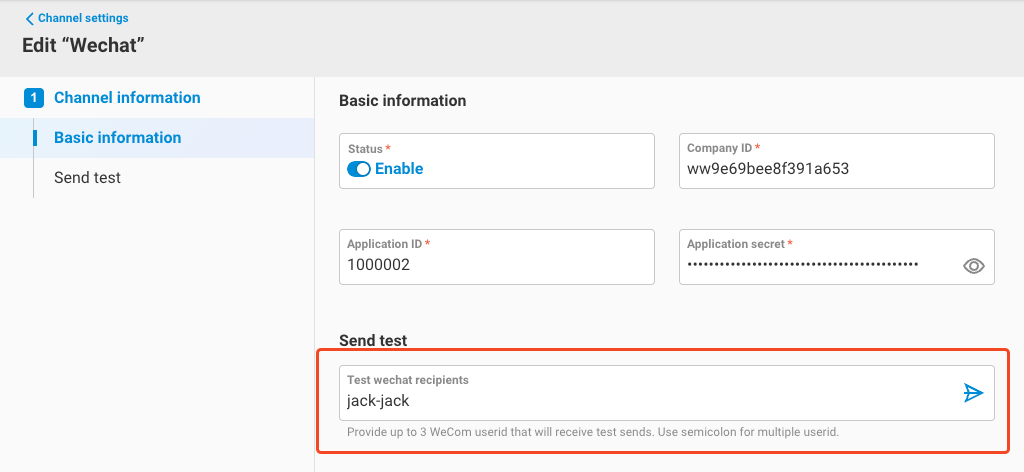Click into the Application ID field

point(496,265)
